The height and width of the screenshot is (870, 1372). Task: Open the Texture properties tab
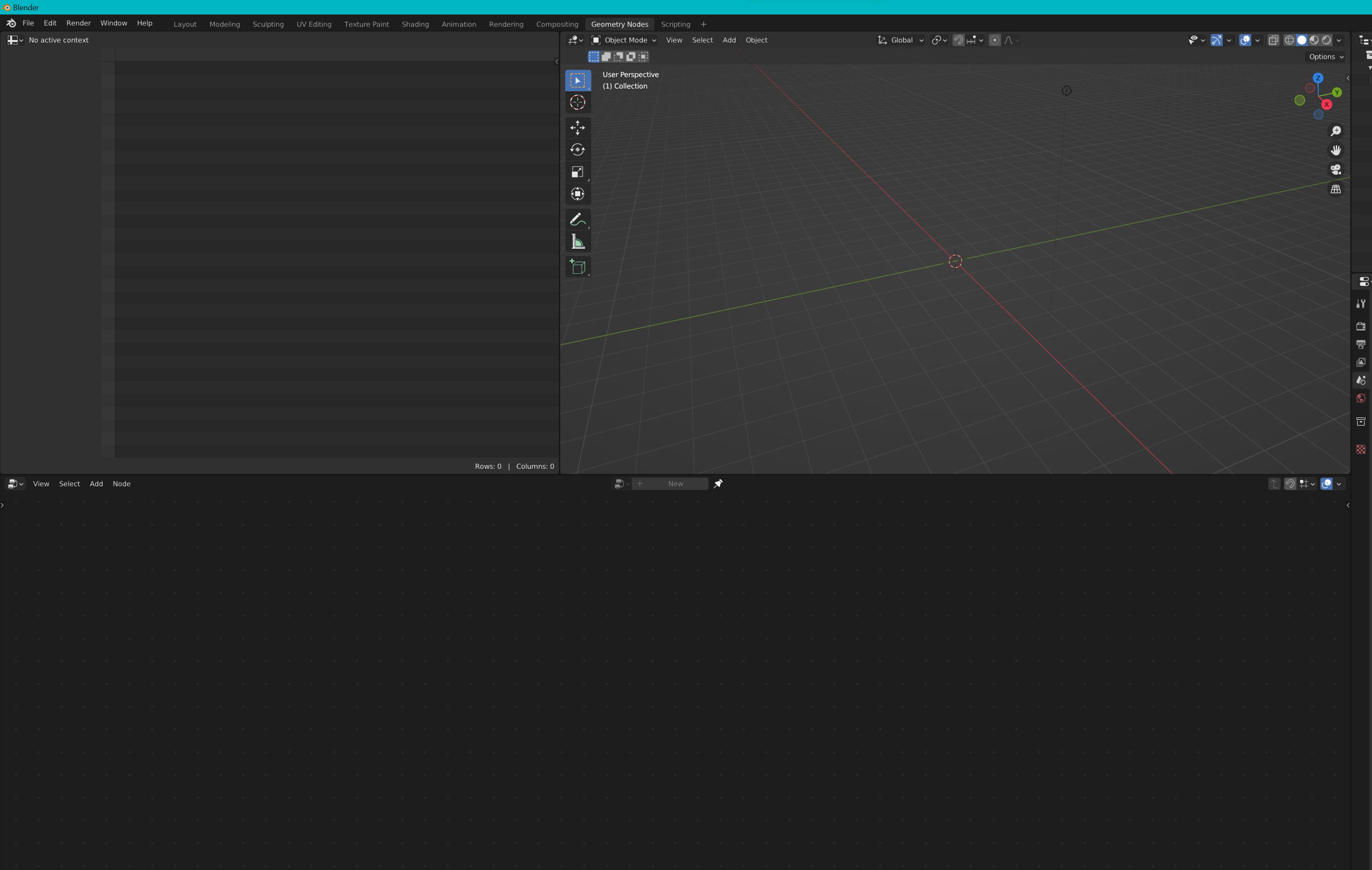[x=1361, y=449]
